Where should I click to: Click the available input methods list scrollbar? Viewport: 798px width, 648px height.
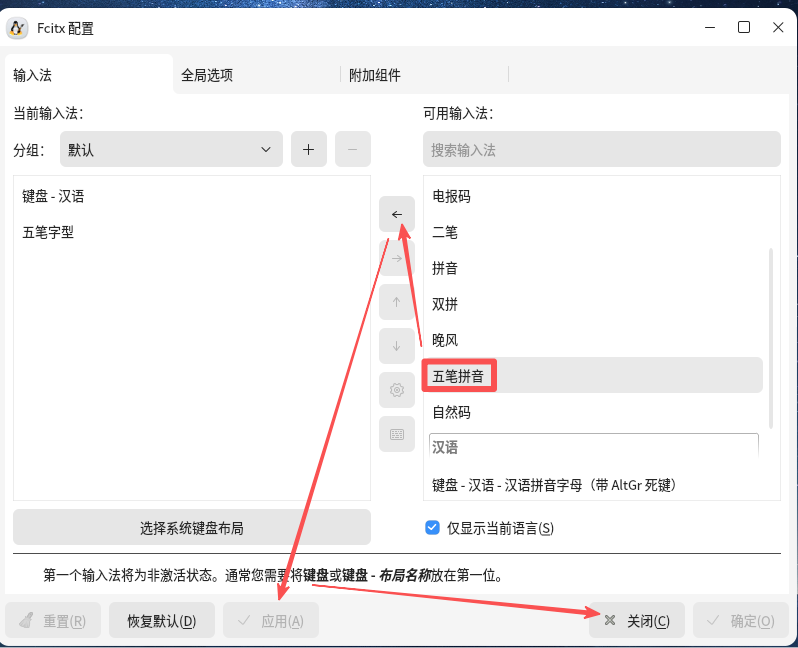(x=769, y=335)
